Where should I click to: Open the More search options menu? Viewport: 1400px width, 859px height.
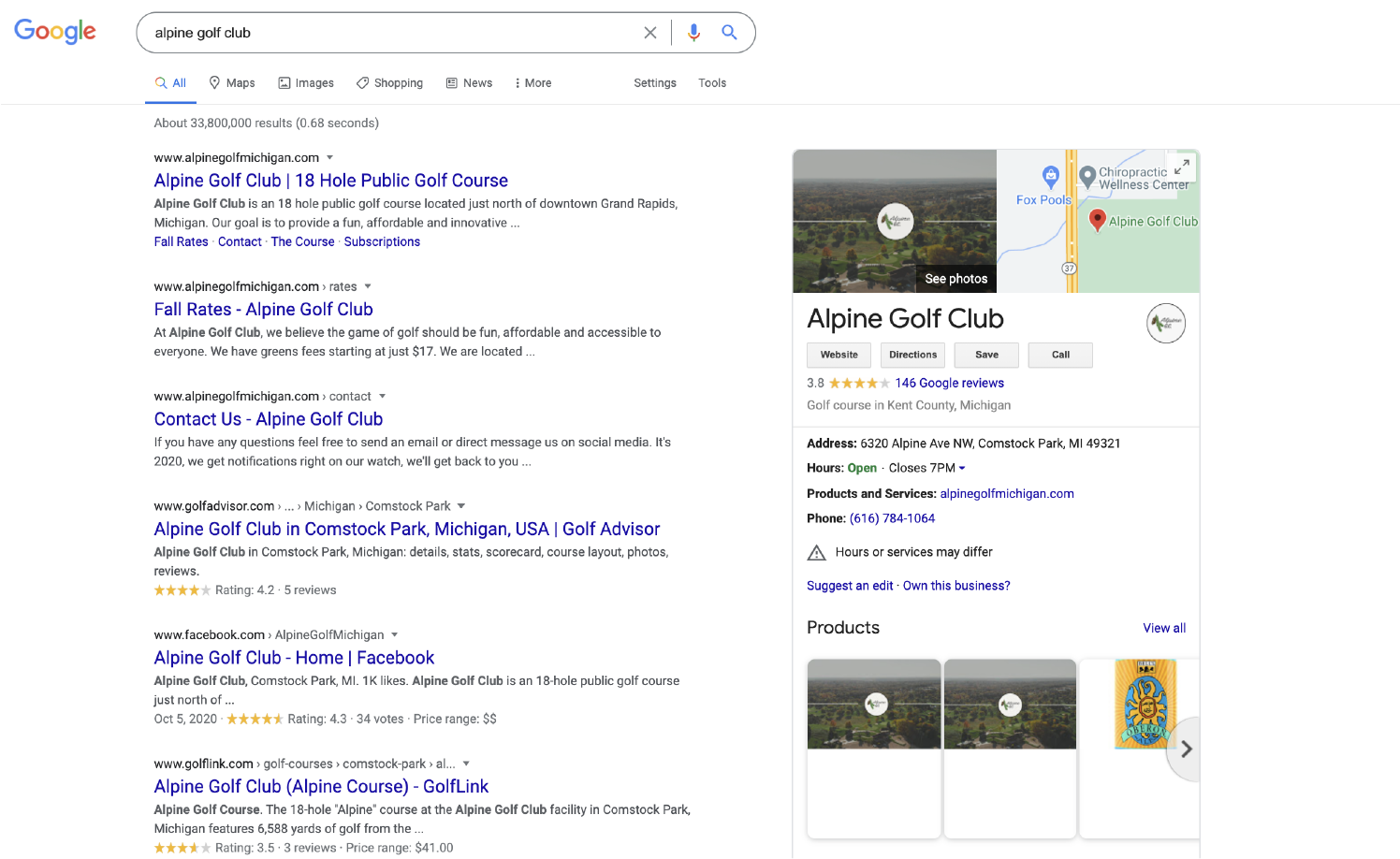point(532,83)
